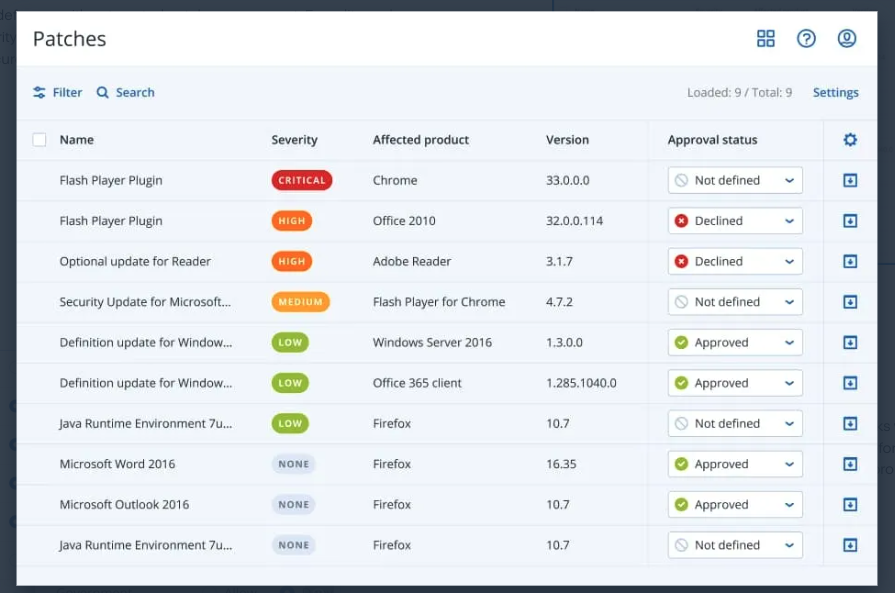Install the Microsoft Word 2016 patch

(851, 463)
